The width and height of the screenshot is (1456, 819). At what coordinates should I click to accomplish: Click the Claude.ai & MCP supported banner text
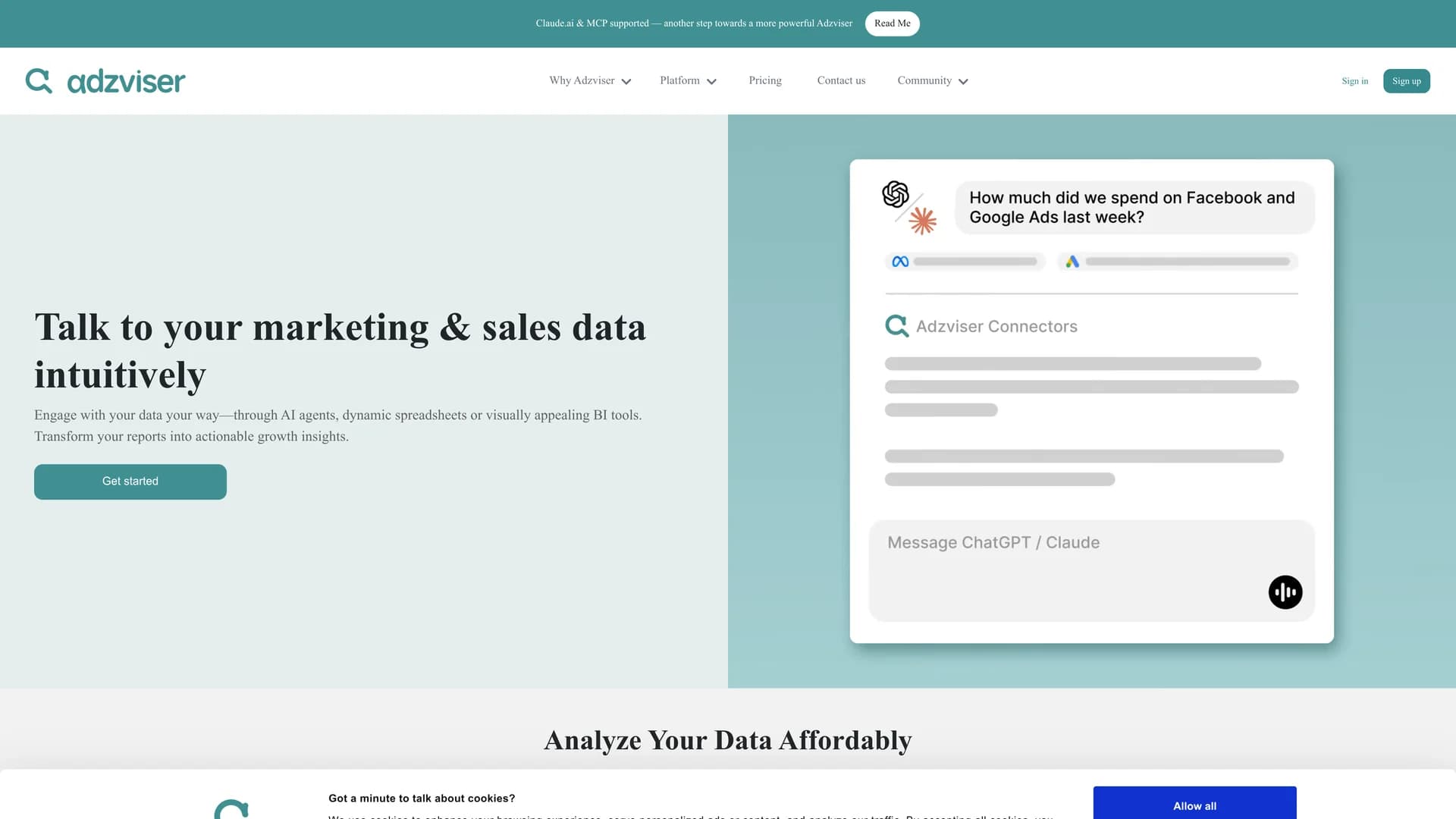[x=694, y=24]
